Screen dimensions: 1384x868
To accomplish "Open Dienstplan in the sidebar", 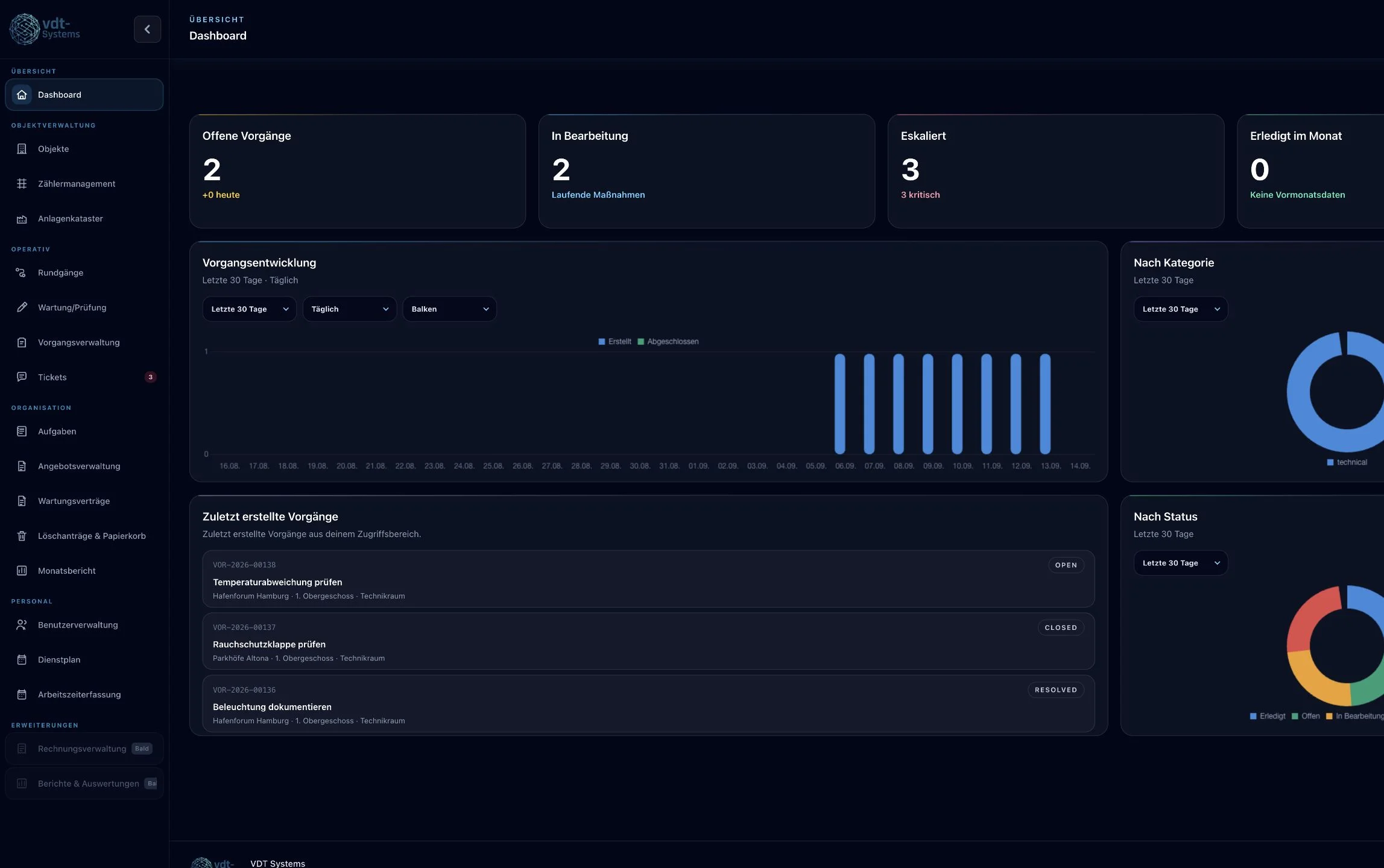I will coord(84,659).
